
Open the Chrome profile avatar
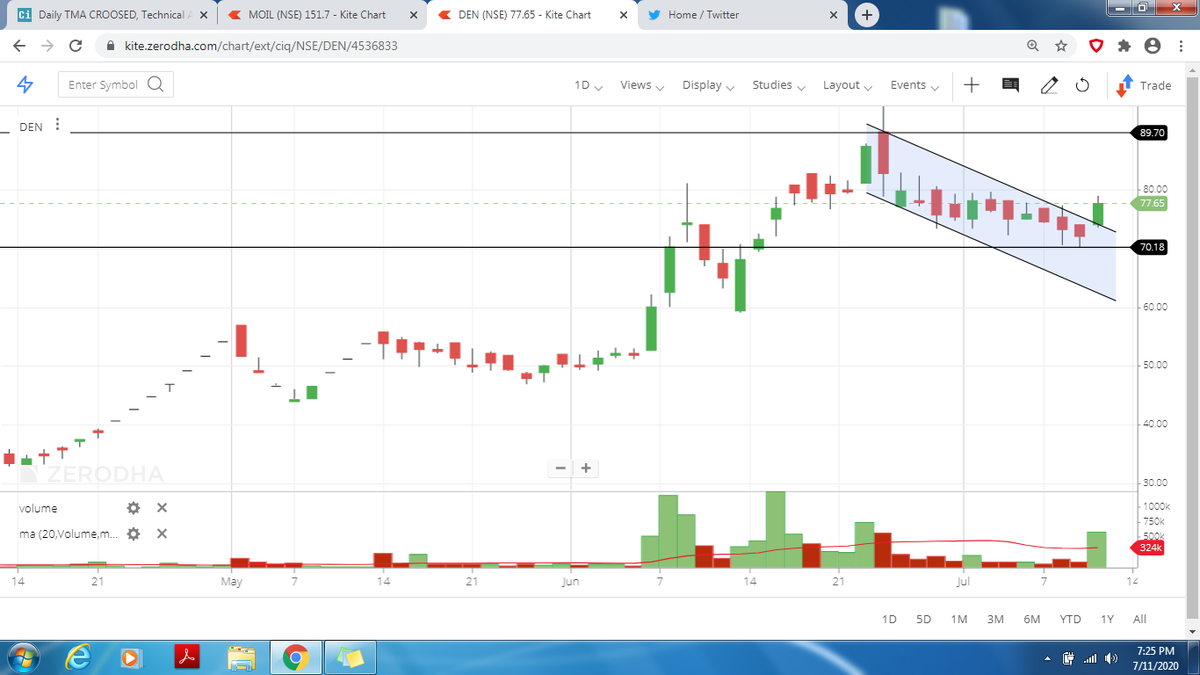point(1152,46)
